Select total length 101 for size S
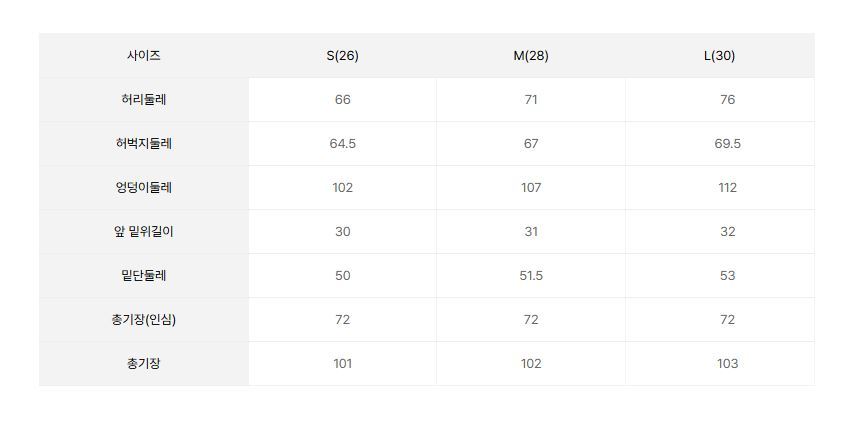The height and width of the screenshot is (430, 856). tap(342, 364)
